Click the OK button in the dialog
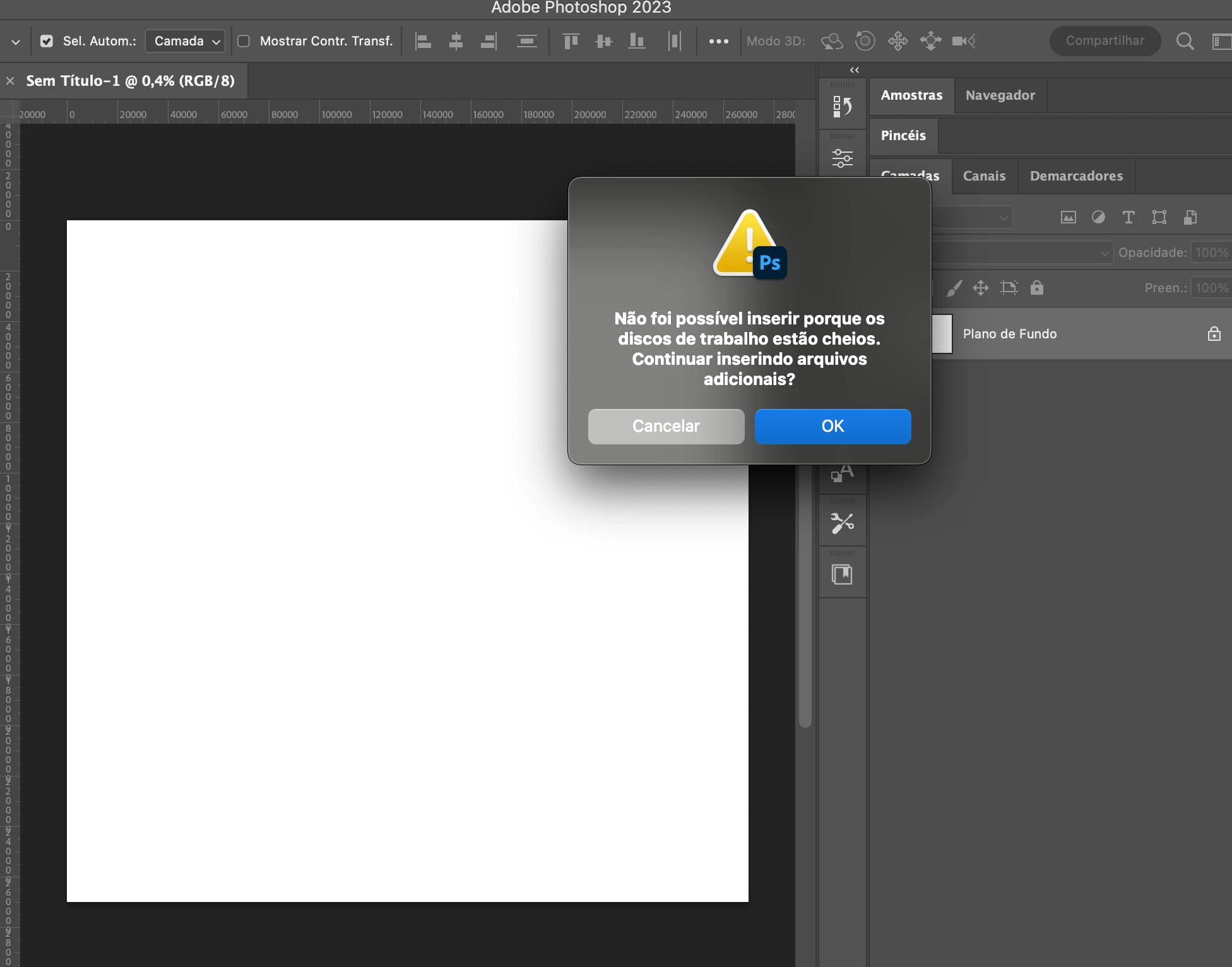Screen dimensions: 1232x967 coord(832,427)
